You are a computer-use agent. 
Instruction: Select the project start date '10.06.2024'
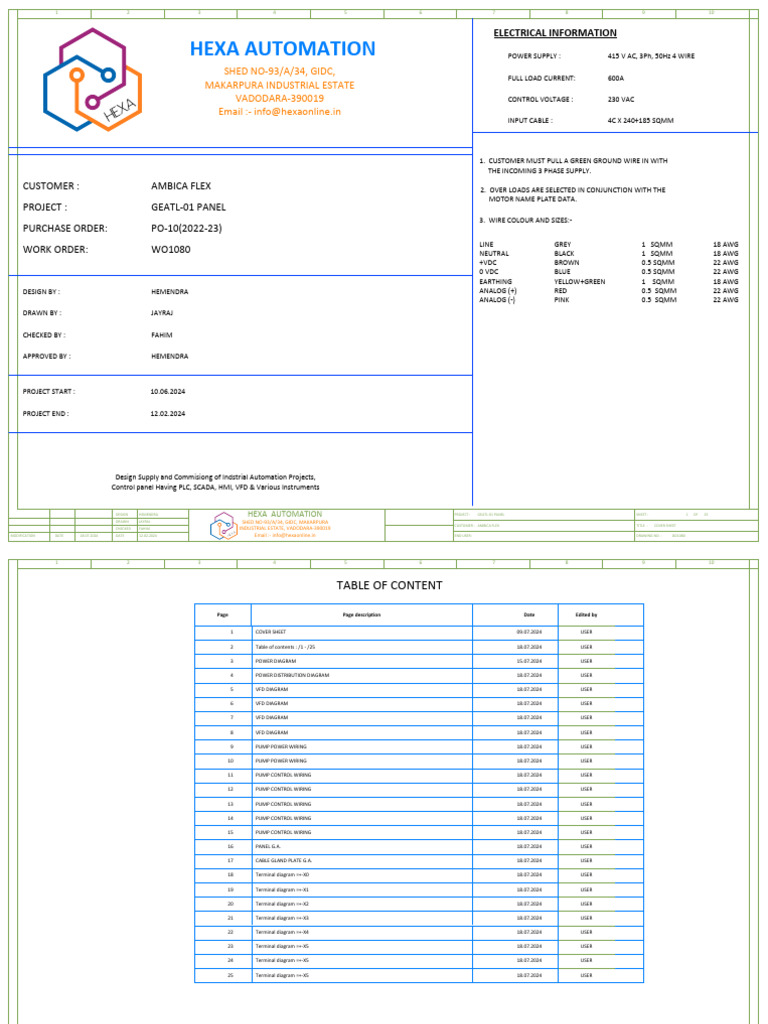[x=168, y=392]
